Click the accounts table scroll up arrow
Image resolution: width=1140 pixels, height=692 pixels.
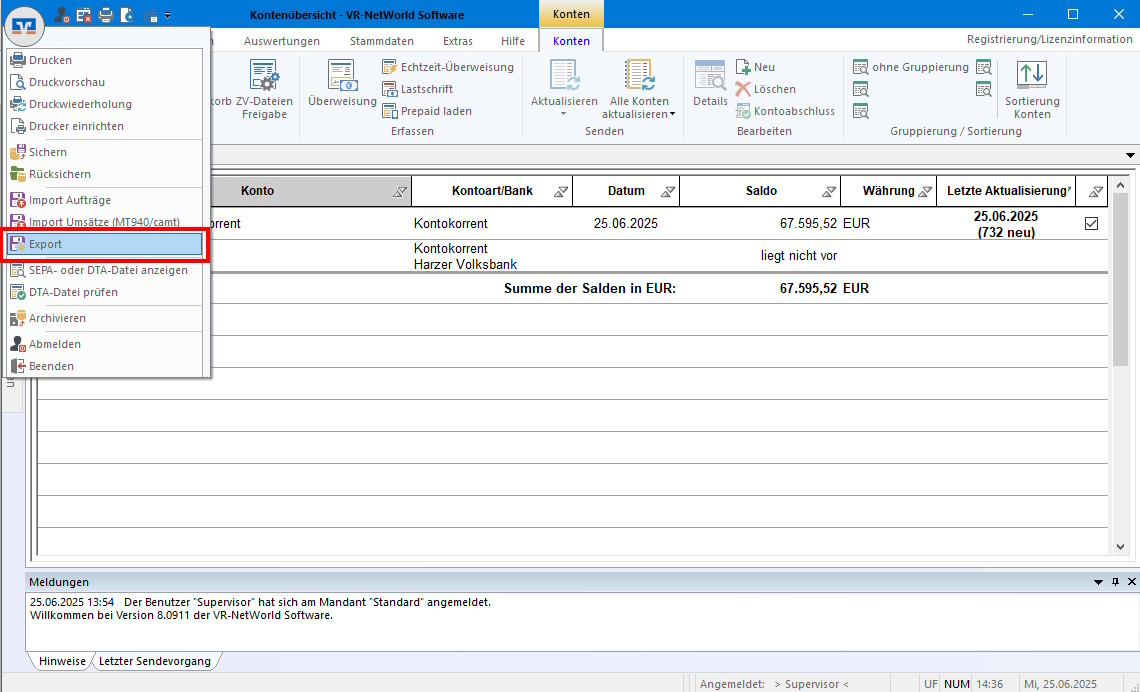point(1120,187)
